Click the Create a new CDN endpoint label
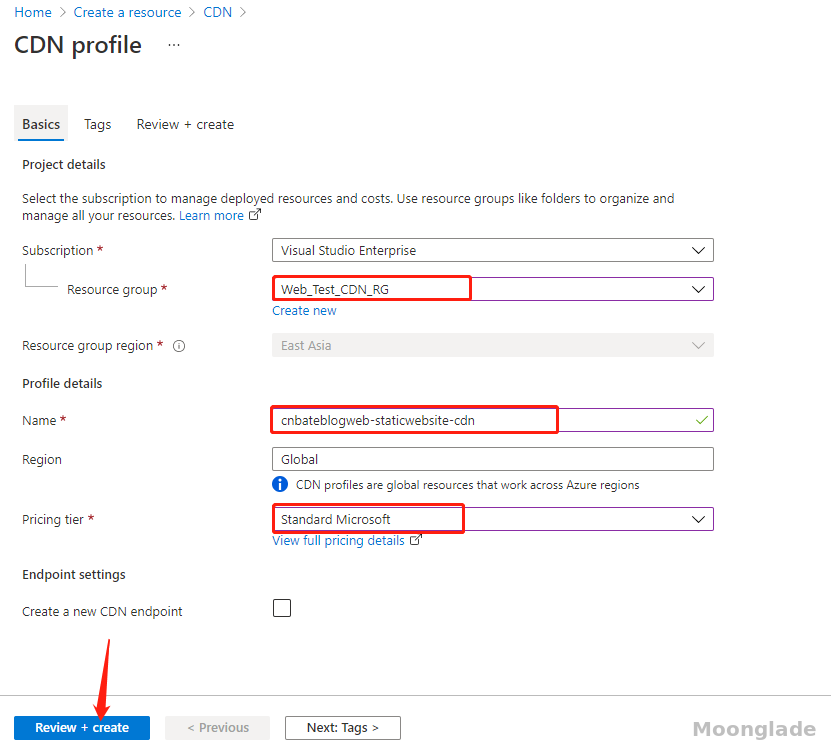This screenshot has height=755, width=831. coord(102,611)
